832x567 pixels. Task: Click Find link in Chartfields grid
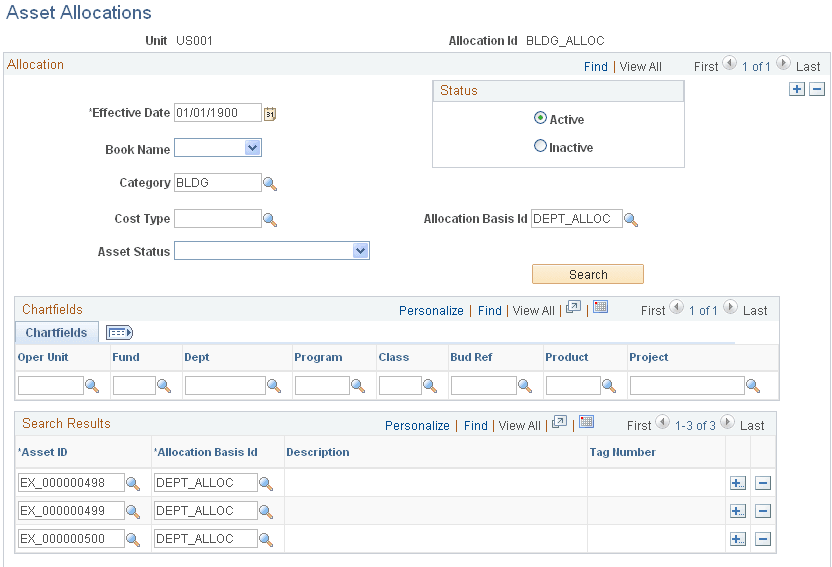pos(490,311)
